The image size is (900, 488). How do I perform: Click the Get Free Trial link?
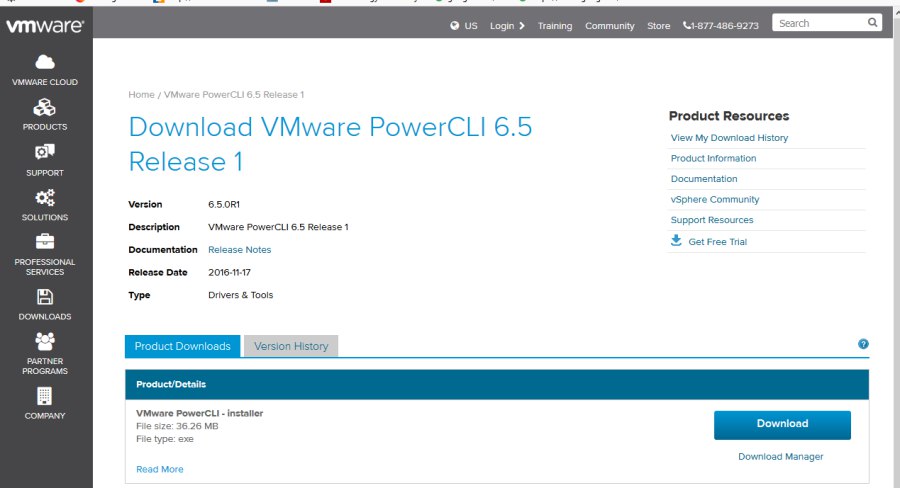click(717, 242)
